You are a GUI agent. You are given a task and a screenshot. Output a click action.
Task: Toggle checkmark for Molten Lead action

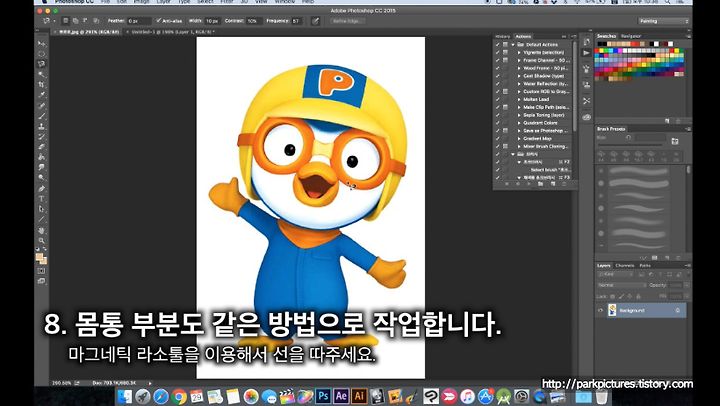pos(497,99)
